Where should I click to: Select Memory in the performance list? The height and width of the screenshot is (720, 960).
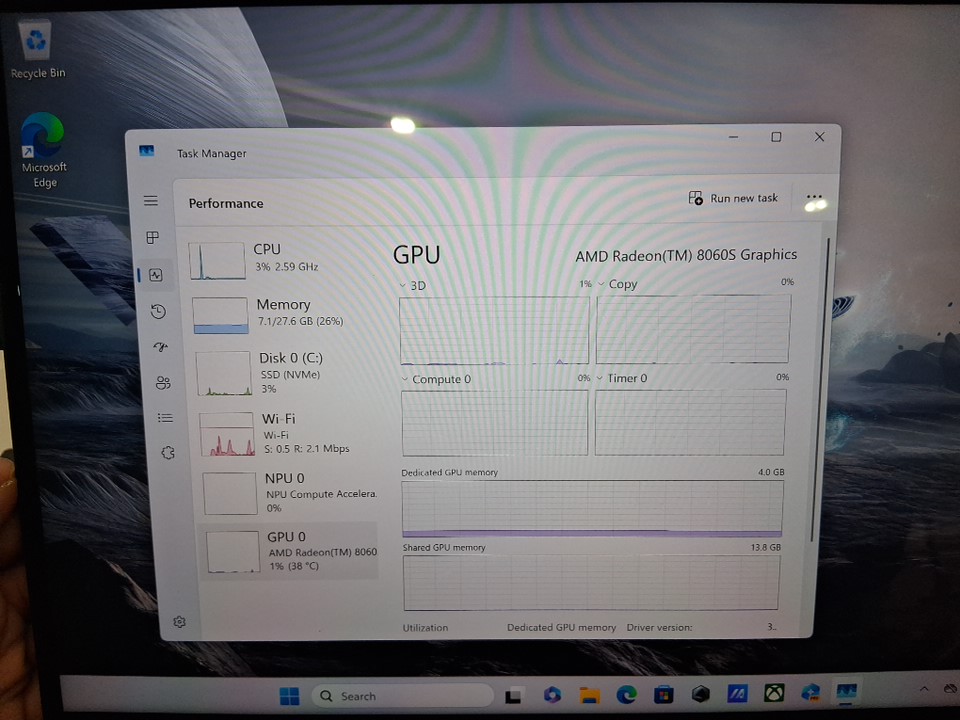pos(287,313)
